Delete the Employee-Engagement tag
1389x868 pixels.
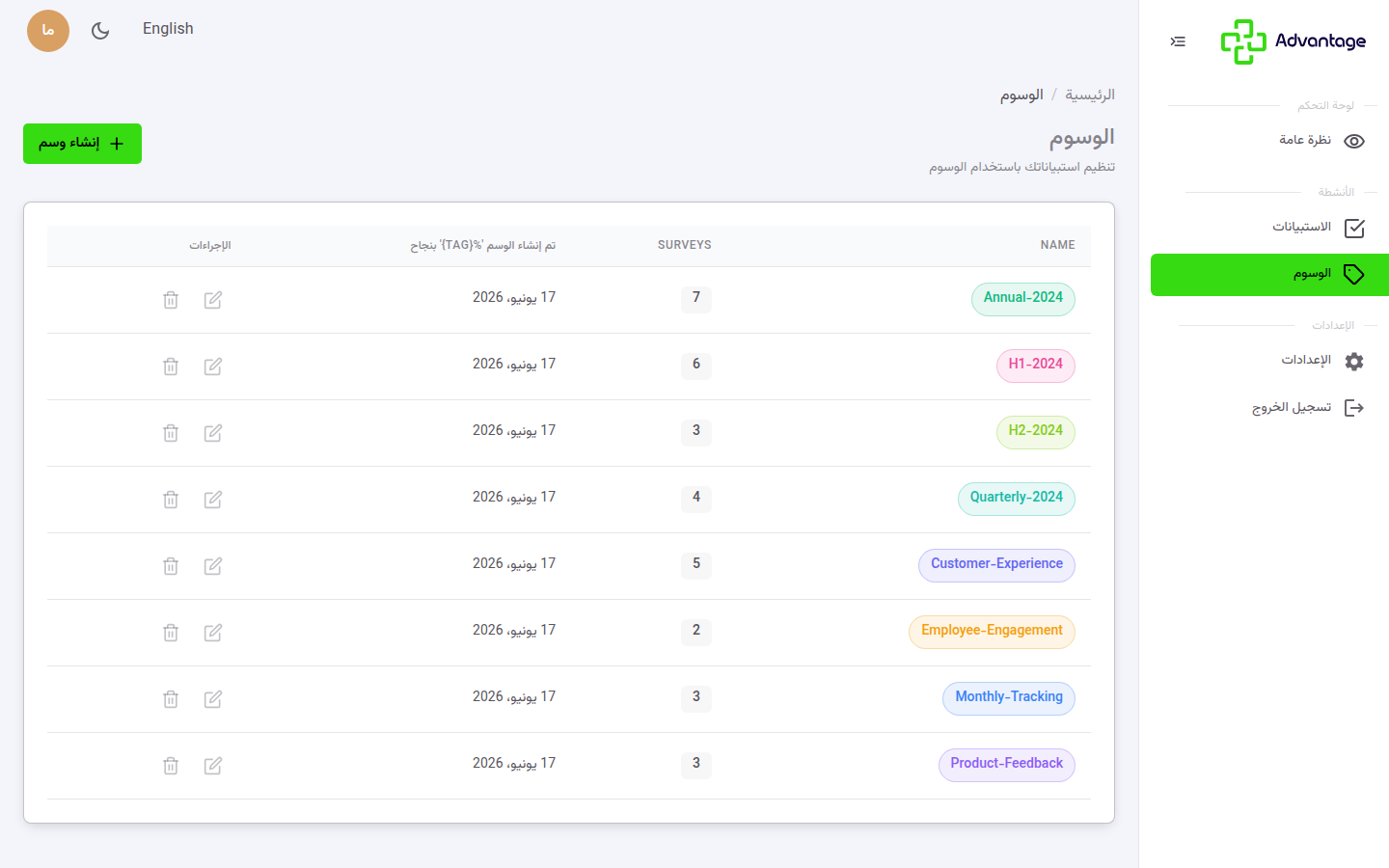click(171, 633)
